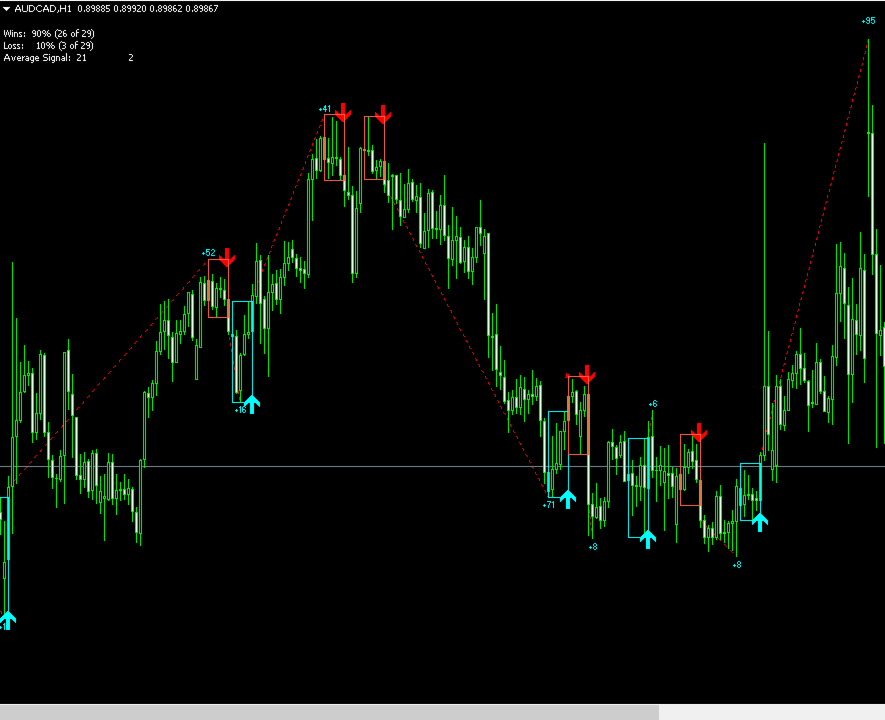Click the +95 profit label
This screenshot has width=885, height=720.
click(869, 21)
